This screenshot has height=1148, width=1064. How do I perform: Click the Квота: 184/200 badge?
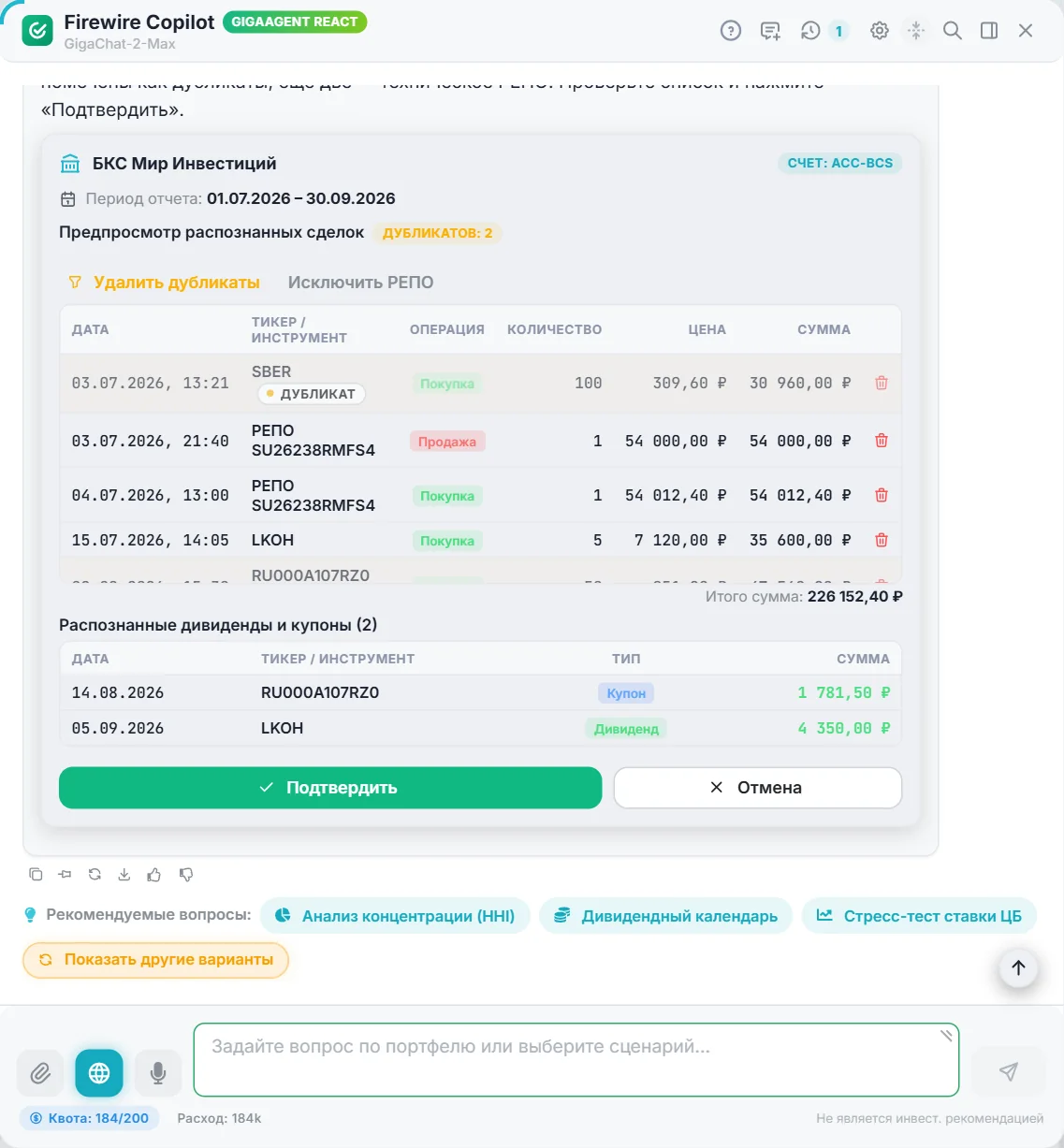click(89, 1118)
